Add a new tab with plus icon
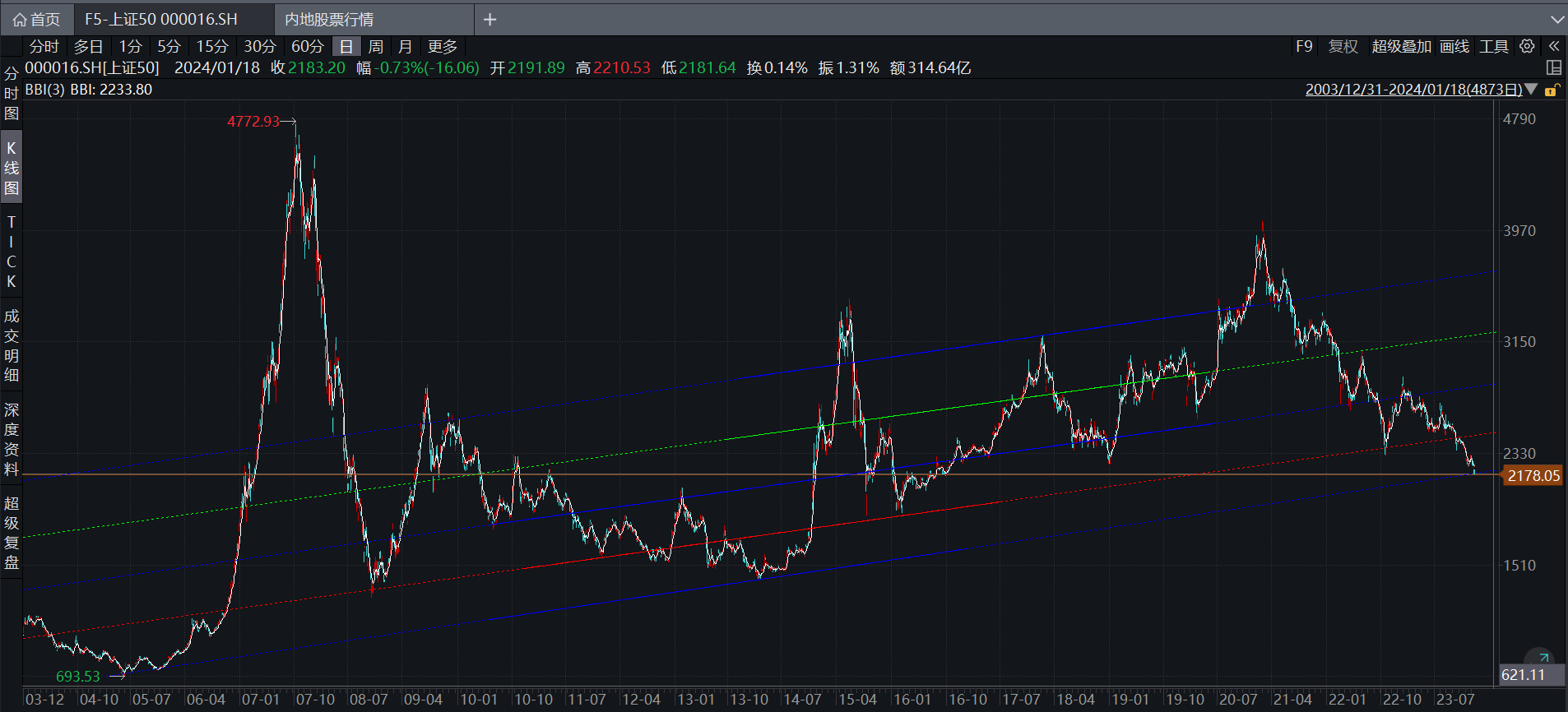Image resolution: width=1568 pixels, height=712 pixels. [x=489, y=19]
